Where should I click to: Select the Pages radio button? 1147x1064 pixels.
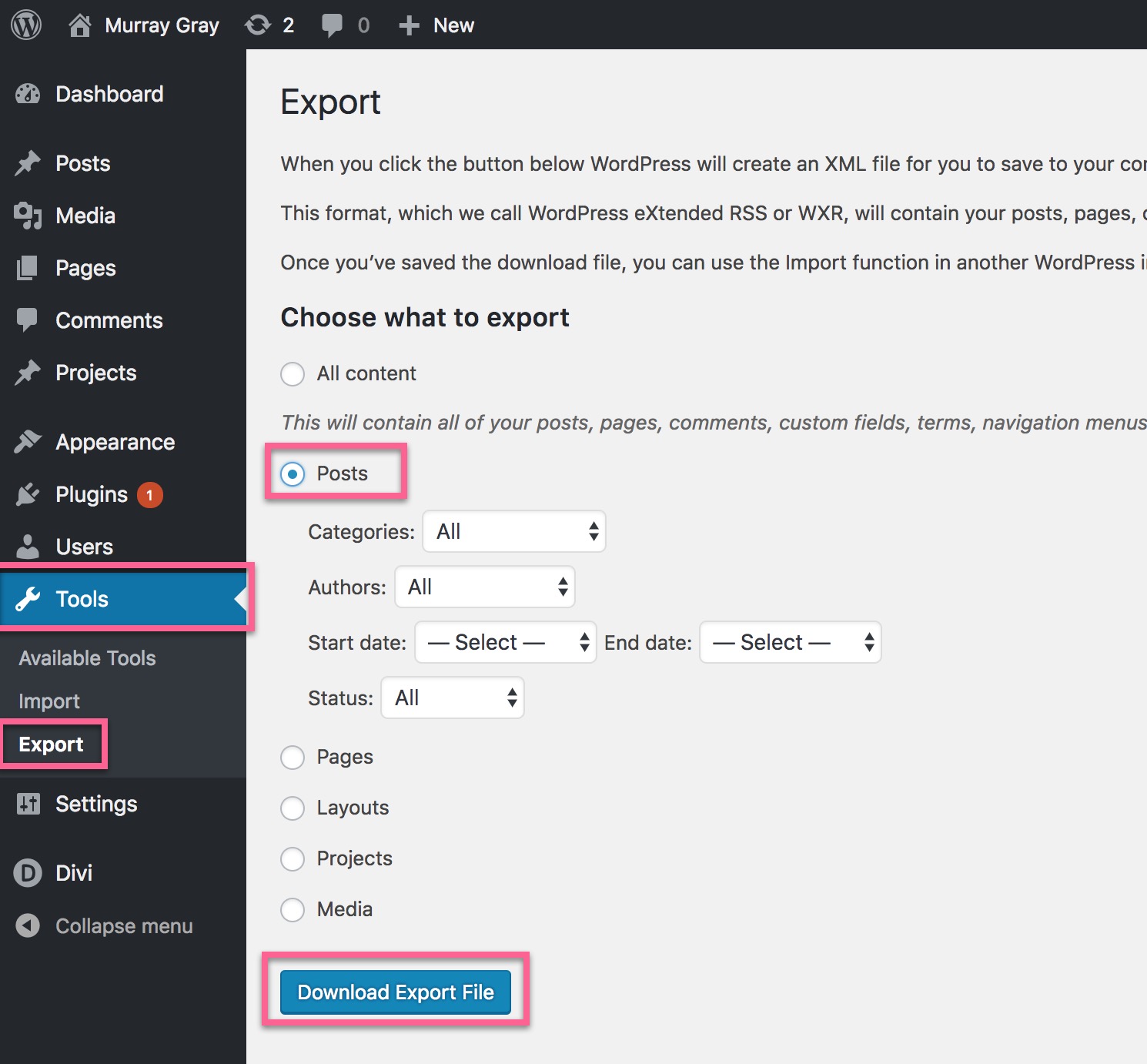(293, 758)
